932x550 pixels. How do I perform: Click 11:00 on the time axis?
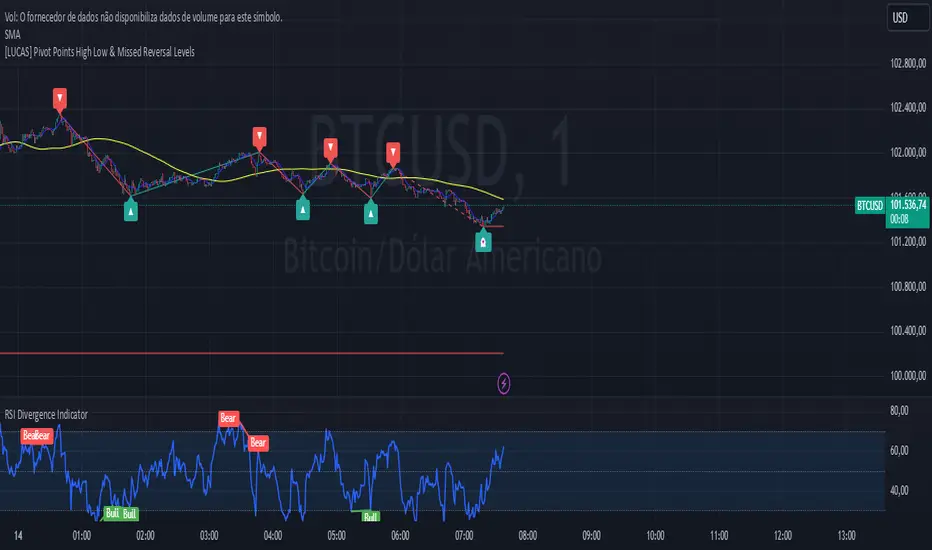coord(719,536)
